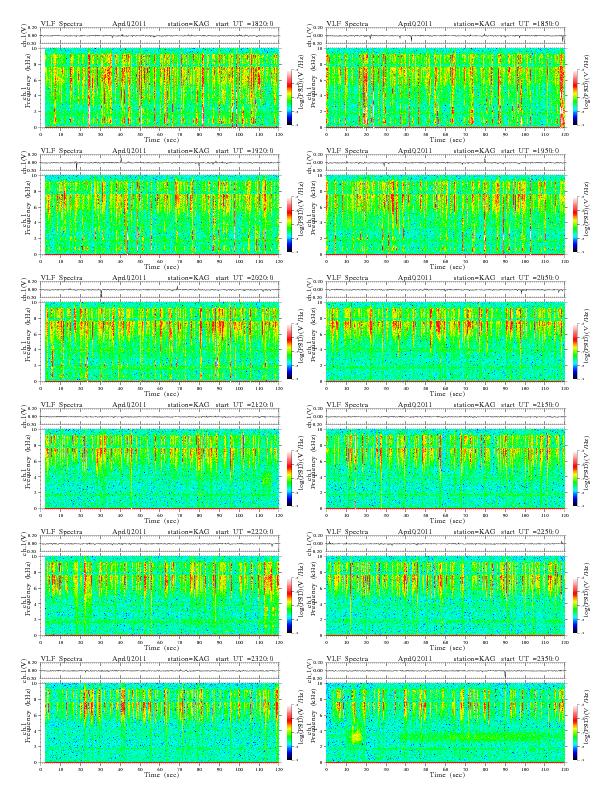Click the PSD color bar of the 1820 panel
Image resolution: width=612 pixels, height=792 pixels.
289,97
